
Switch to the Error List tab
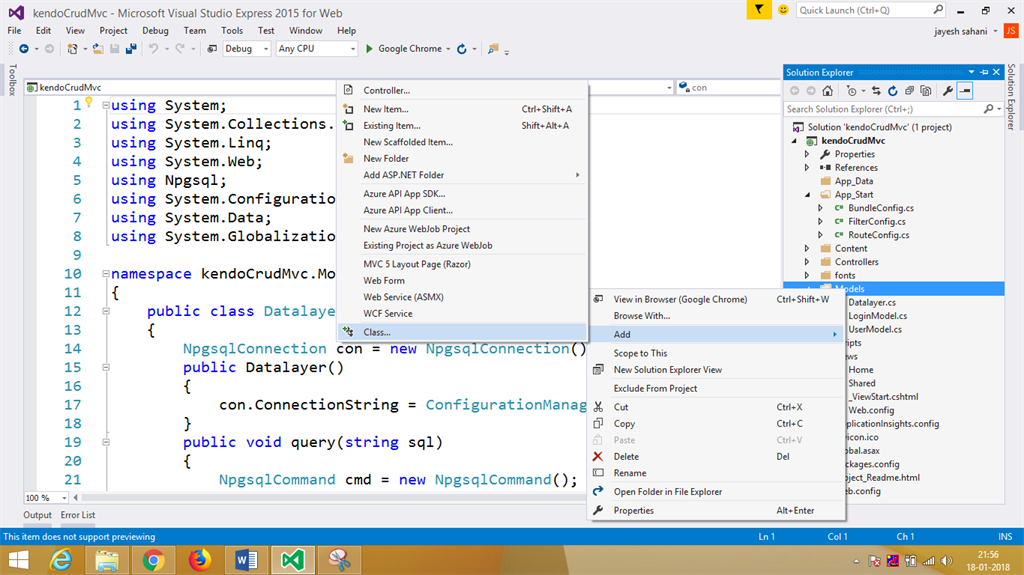coord(78,515)
